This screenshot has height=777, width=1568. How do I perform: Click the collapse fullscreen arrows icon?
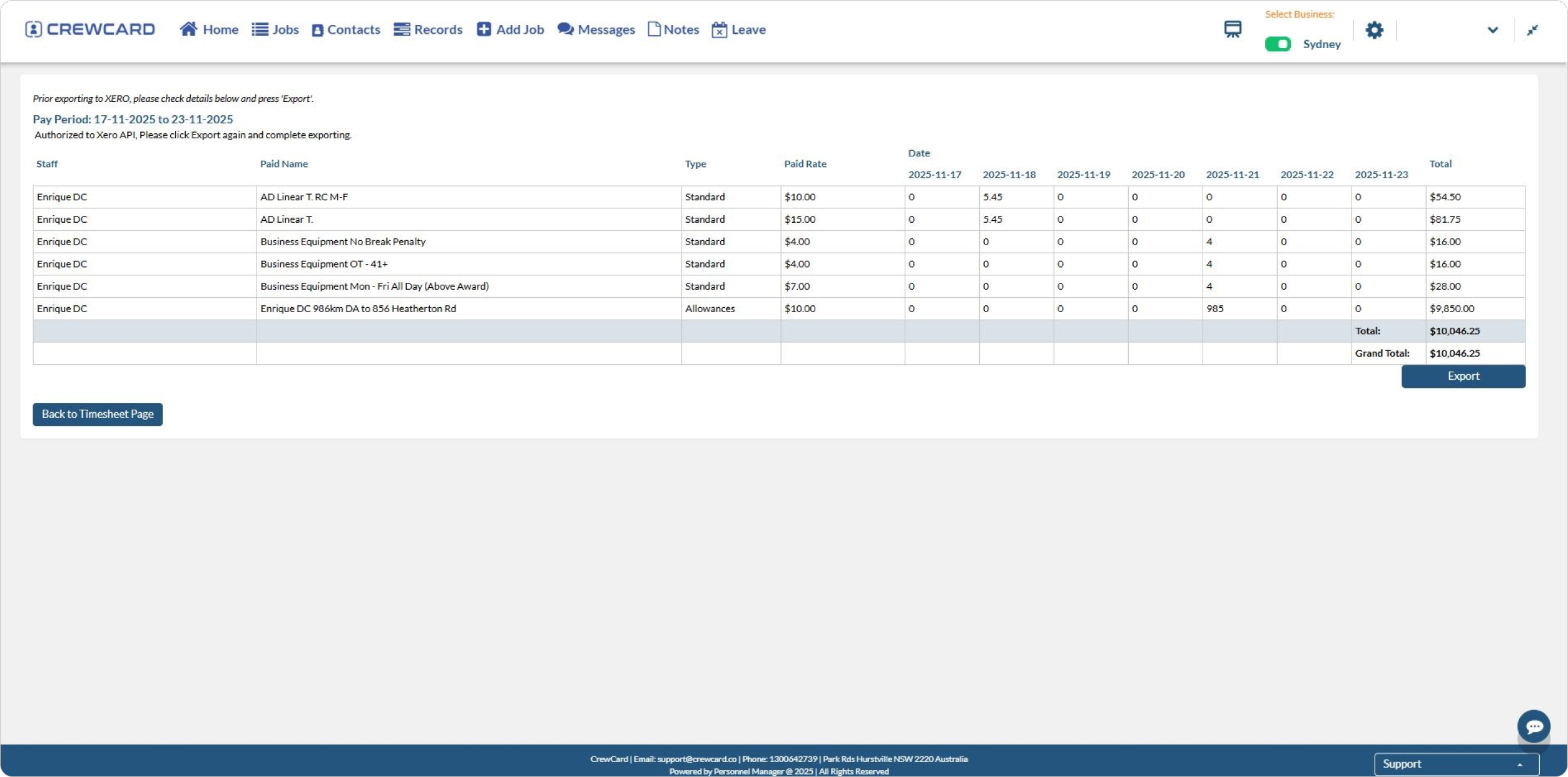pyautogui.click(x=1532, y=30)
